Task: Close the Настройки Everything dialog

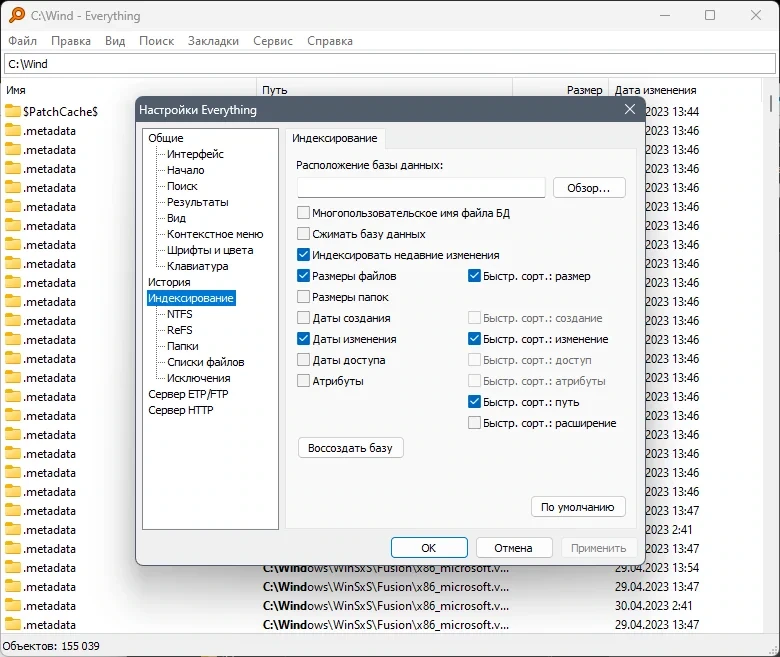Action: coord(630,109)
